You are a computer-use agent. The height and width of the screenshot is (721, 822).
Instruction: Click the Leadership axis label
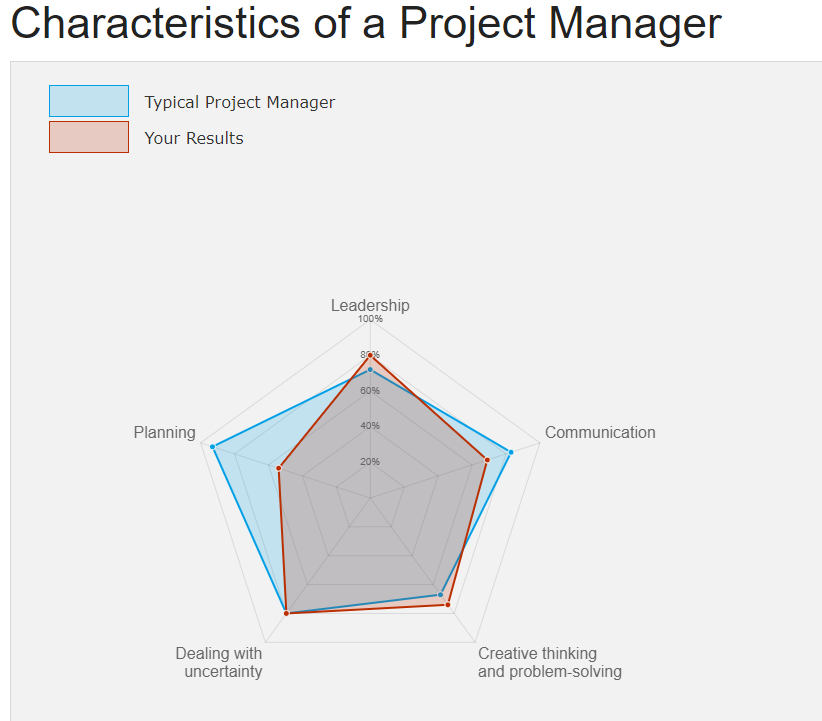click(370, 305)
